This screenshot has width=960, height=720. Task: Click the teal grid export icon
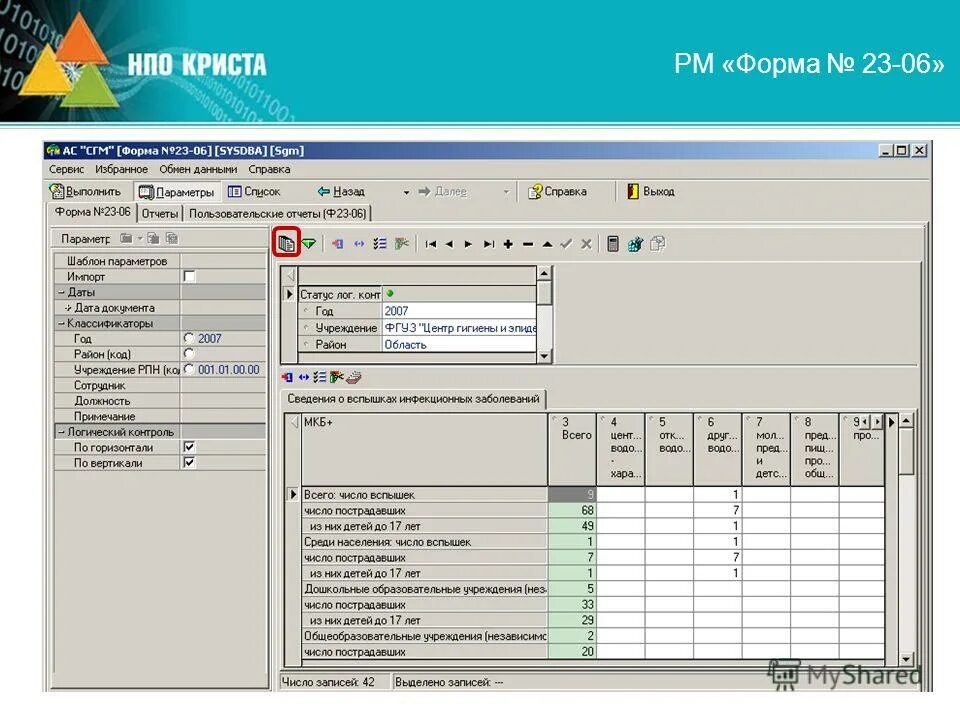[635, 244]
